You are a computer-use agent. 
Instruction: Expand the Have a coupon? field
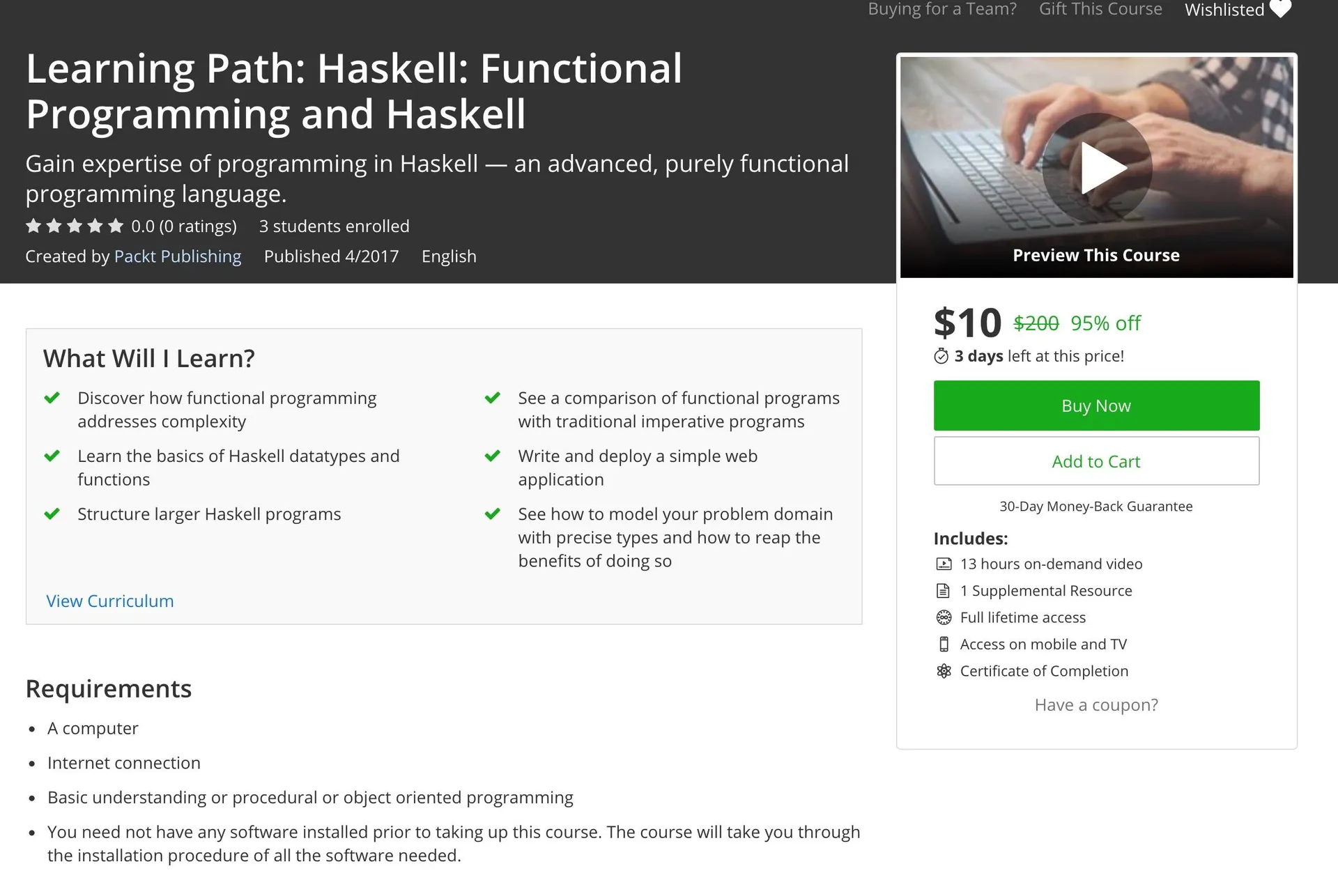[1096, 705]
